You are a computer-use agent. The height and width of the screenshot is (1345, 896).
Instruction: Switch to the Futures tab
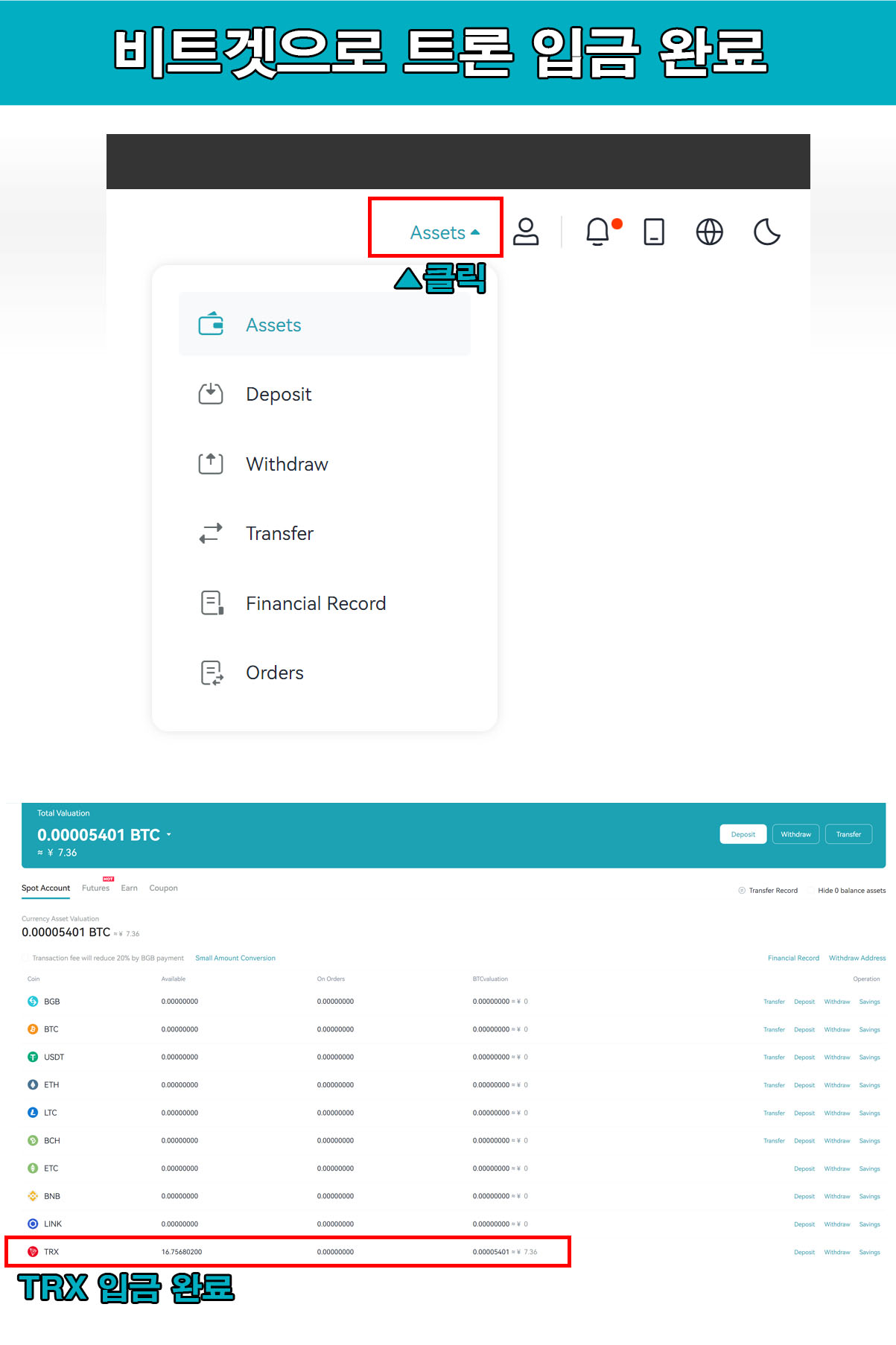pos(95,888)
